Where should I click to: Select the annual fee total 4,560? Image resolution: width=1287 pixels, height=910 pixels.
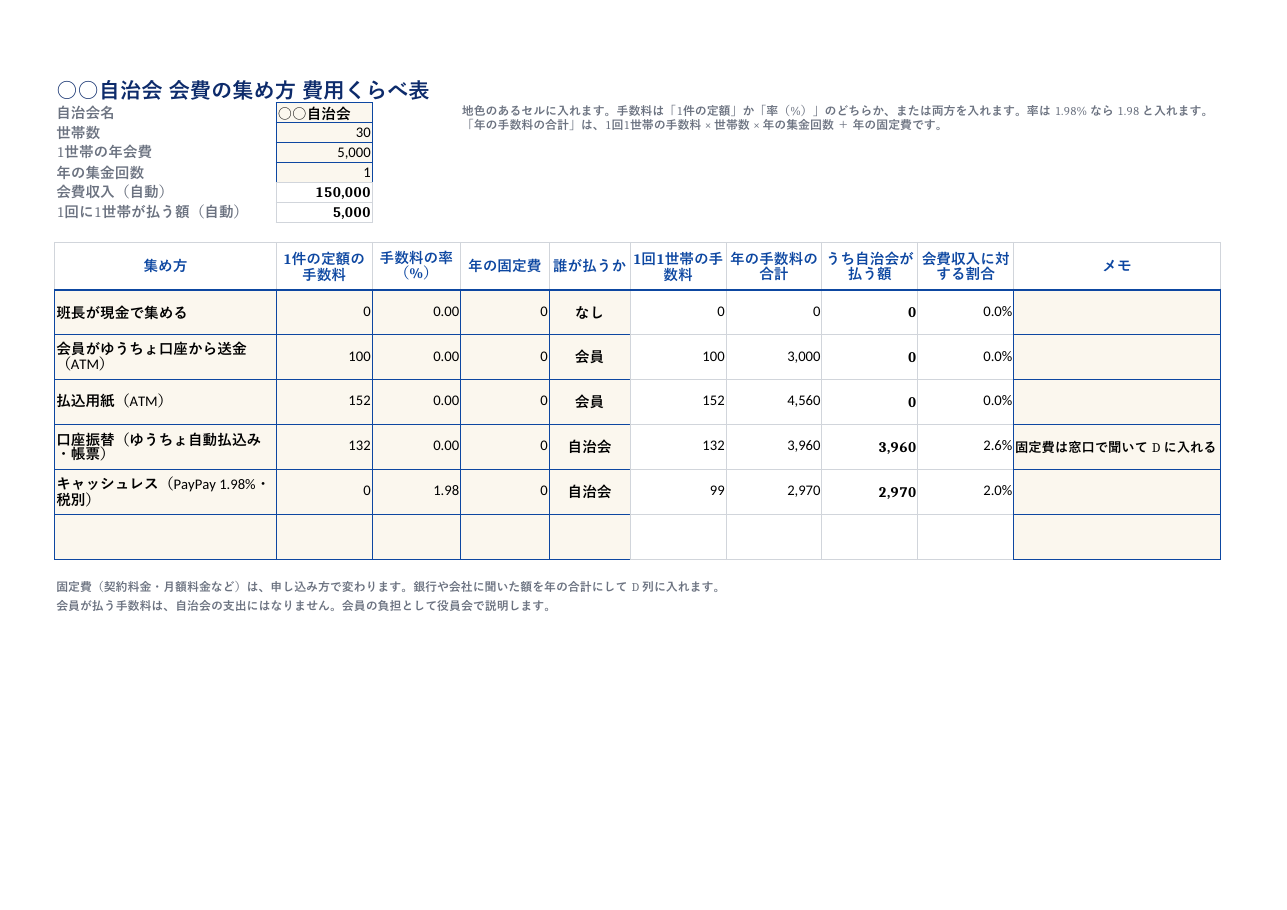pyautogui.click(x=774, y=402)
